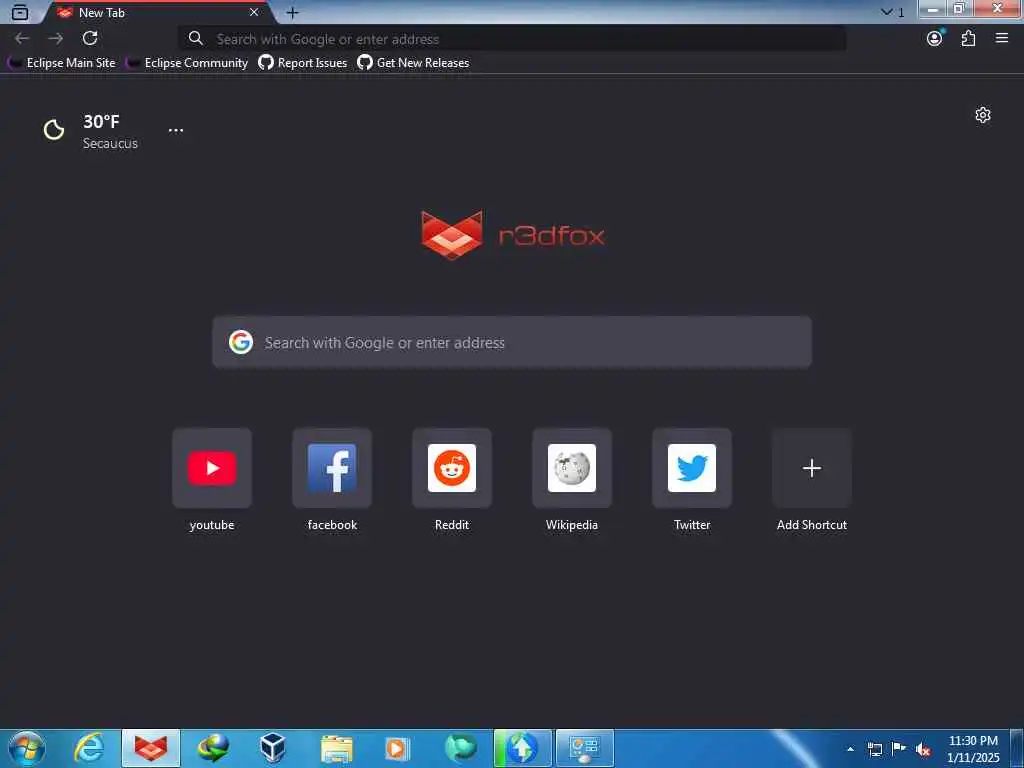Open the account profile icon

point(935,39)
